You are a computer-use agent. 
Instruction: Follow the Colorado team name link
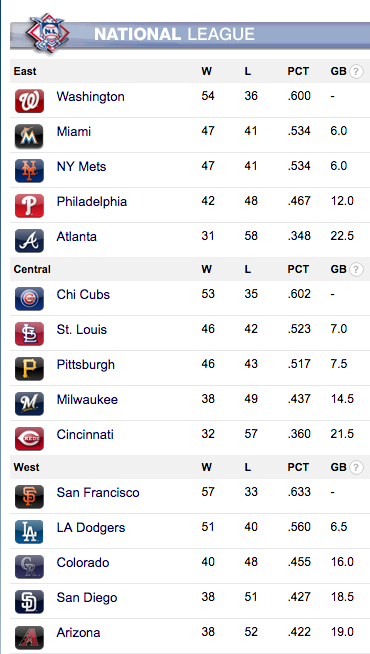tap(83, 563)
